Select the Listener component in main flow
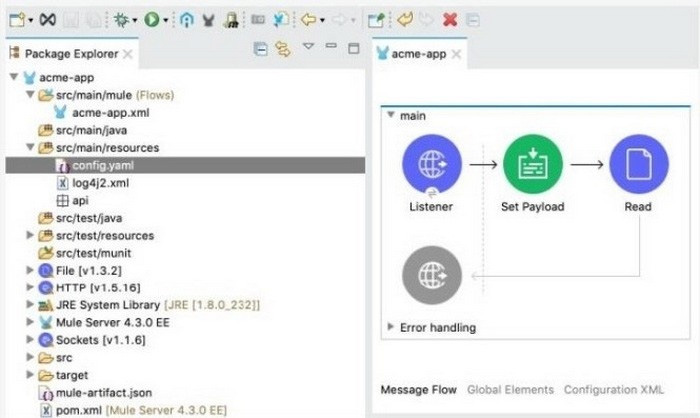This screenshot has height=418, width=700. click(x=432, y=164)
